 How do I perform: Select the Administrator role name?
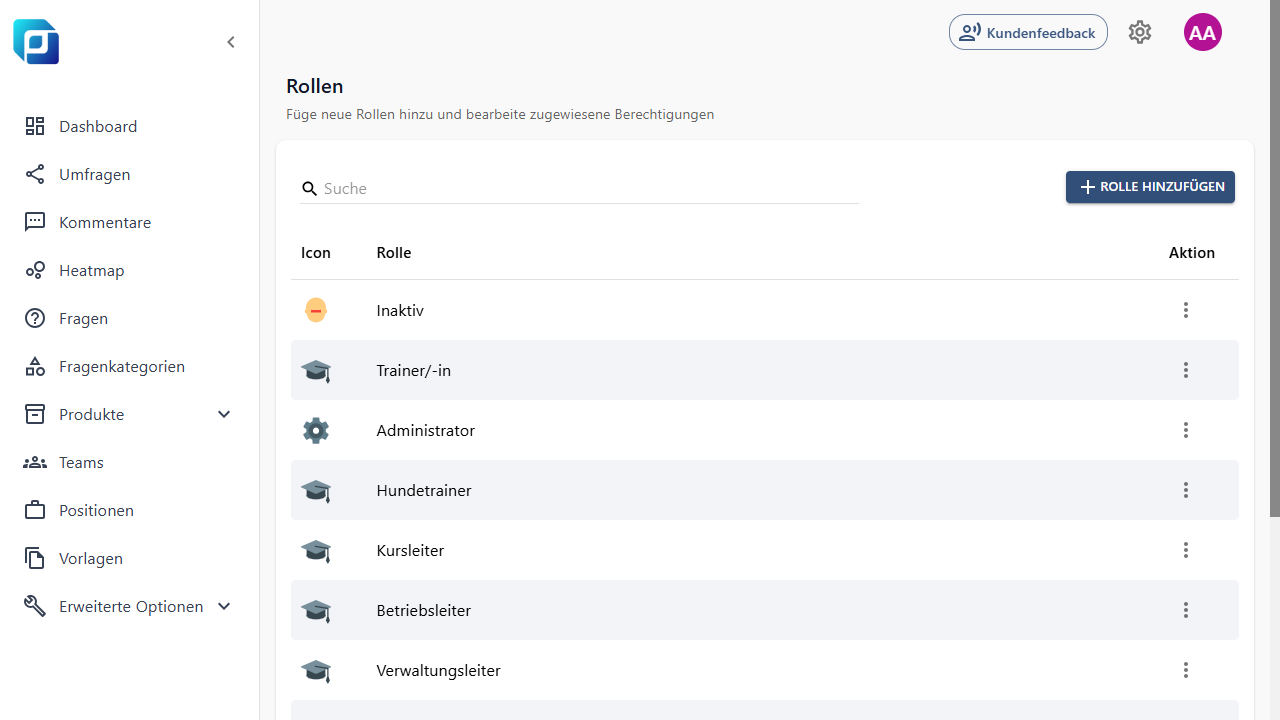point(426,430)
